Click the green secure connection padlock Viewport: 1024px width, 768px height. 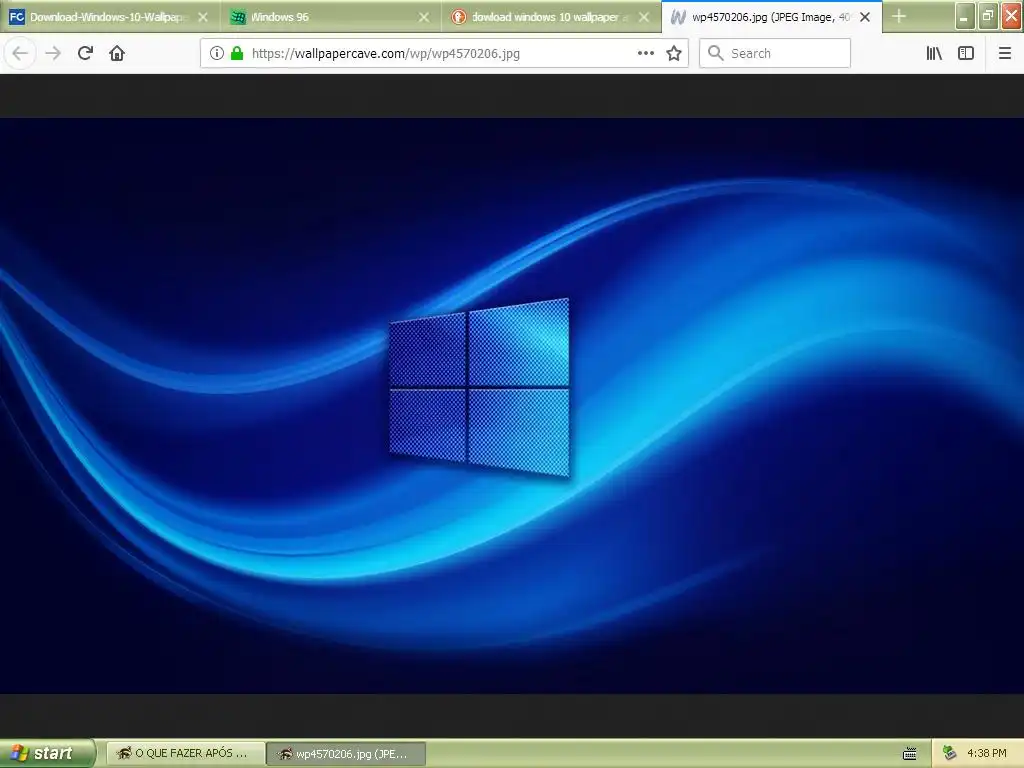point(237,54)
